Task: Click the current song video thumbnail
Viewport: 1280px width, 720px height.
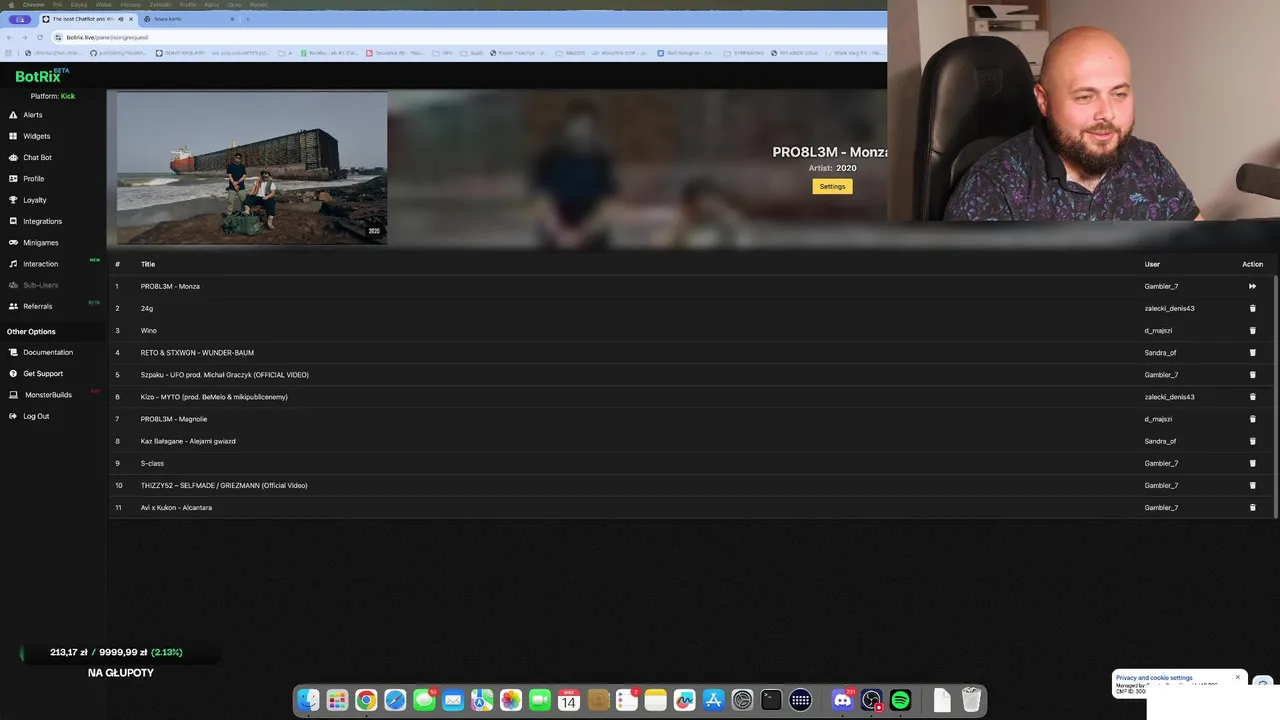Action: tap(251, 168)
